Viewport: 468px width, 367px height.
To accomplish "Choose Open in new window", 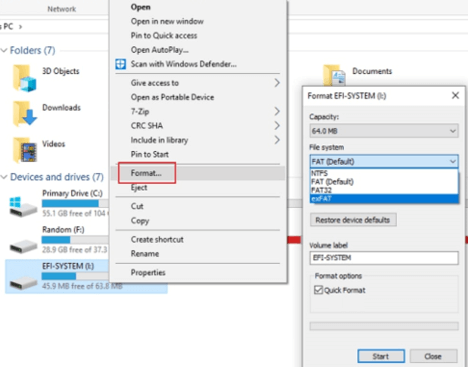I will click(167, 21).
